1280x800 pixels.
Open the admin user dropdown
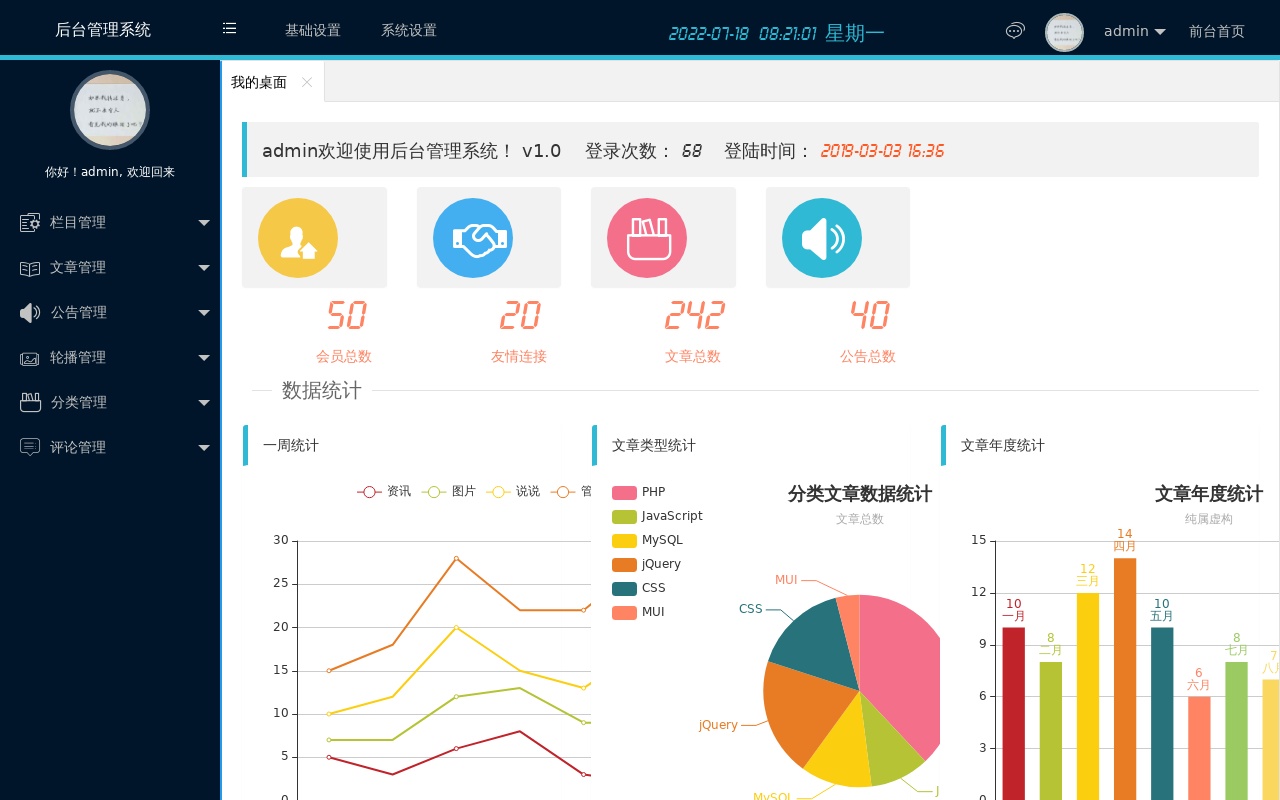coord(1134,31)
